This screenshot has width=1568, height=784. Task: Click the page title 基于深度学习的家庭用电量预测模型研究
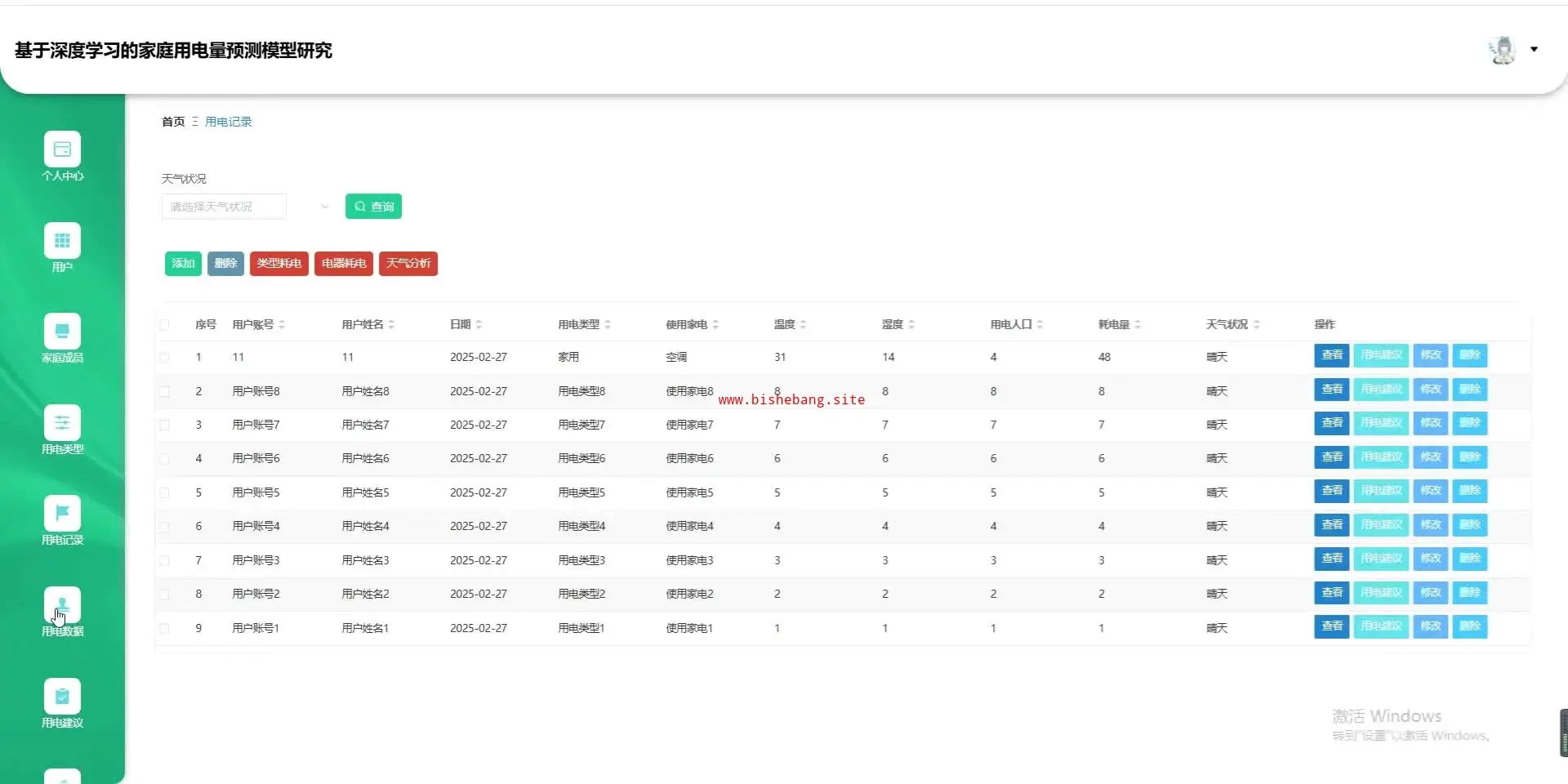[173, 51]
